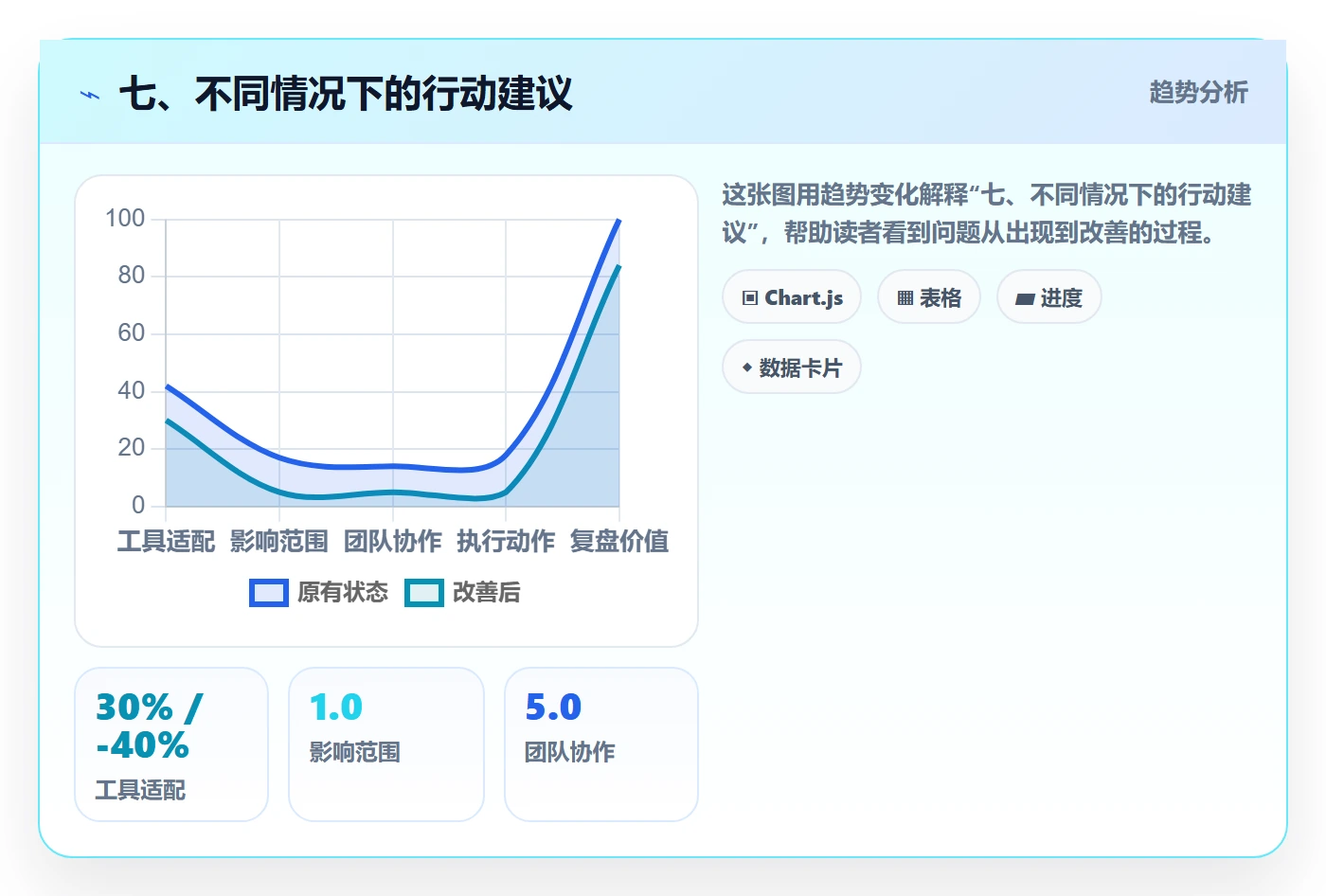Viewport: 1326px width, 896px height.
Task: Open the 1.0 影响范围 data card
Action: 386,744
